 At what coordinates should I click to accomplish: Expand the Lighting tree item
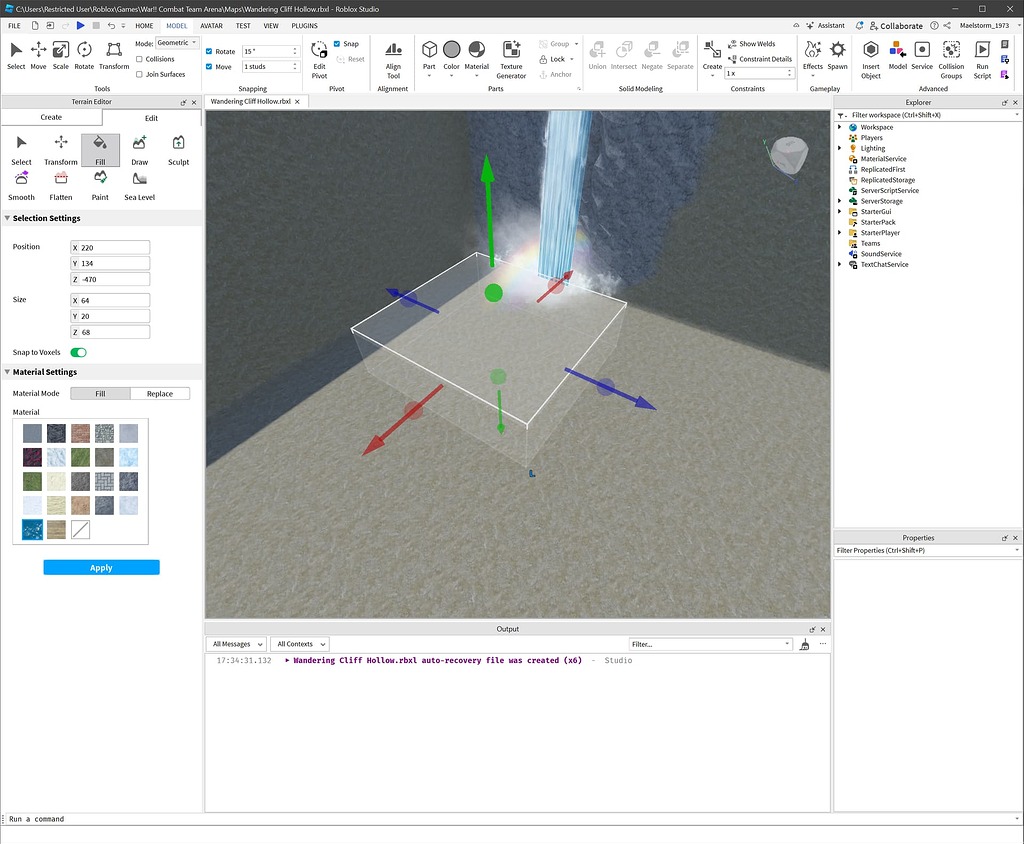[839, 148]
